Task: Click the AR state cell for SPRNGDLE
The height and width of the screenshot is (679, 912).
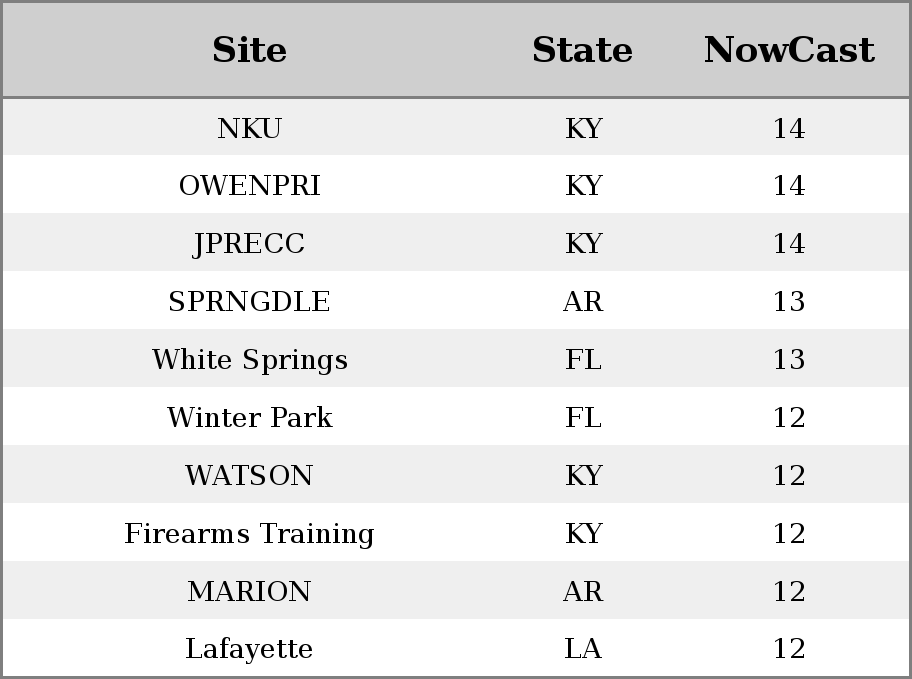Action: click(x=583, y=301)
